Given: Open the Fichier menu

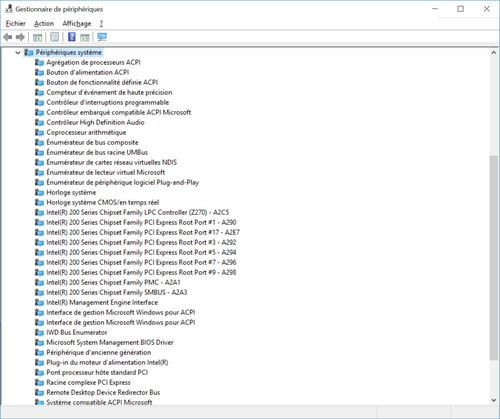Looking at the screenshot, I should pyautogui.click(x=16, y=23).
